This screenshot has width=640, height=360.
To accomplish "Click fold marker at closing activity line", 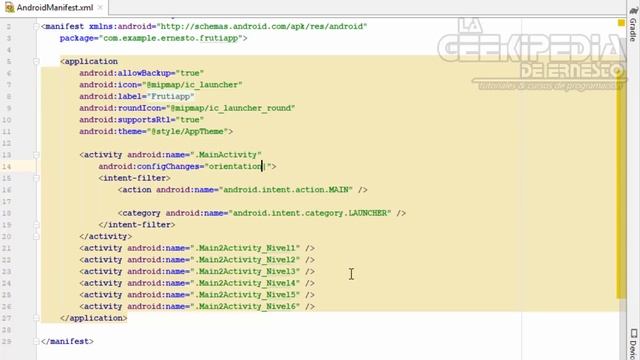I will (36, 237).
